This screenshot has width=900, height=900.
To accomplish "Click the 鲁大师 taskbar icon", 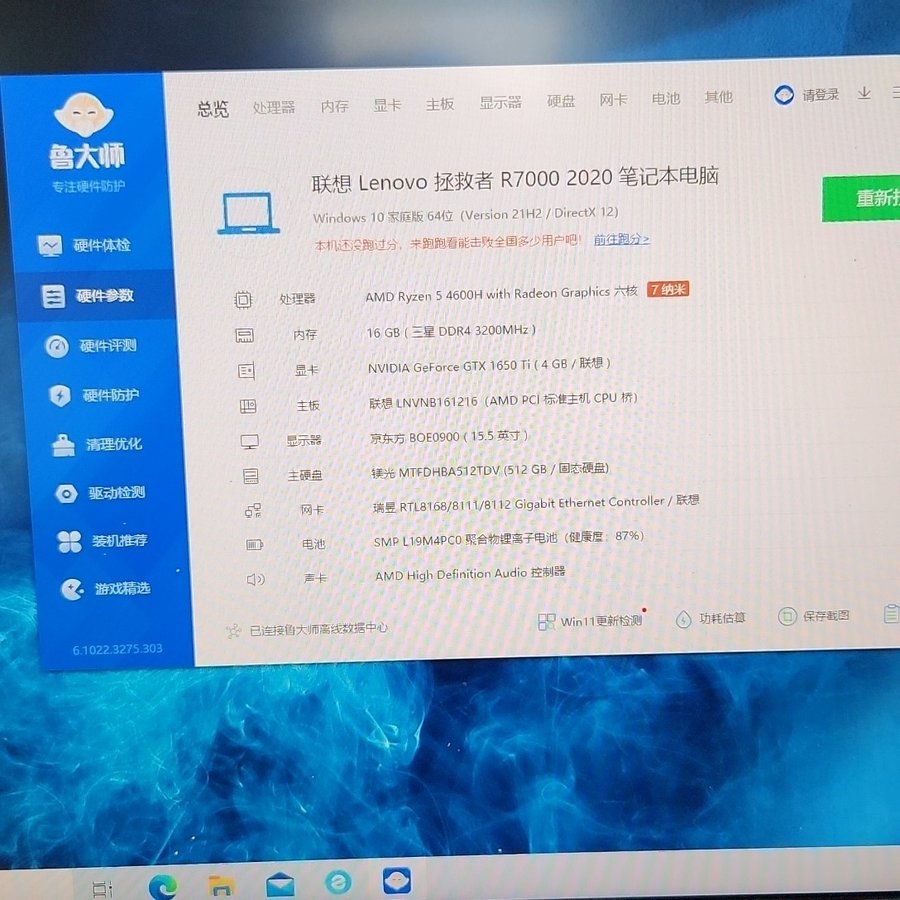I will 397,880.
